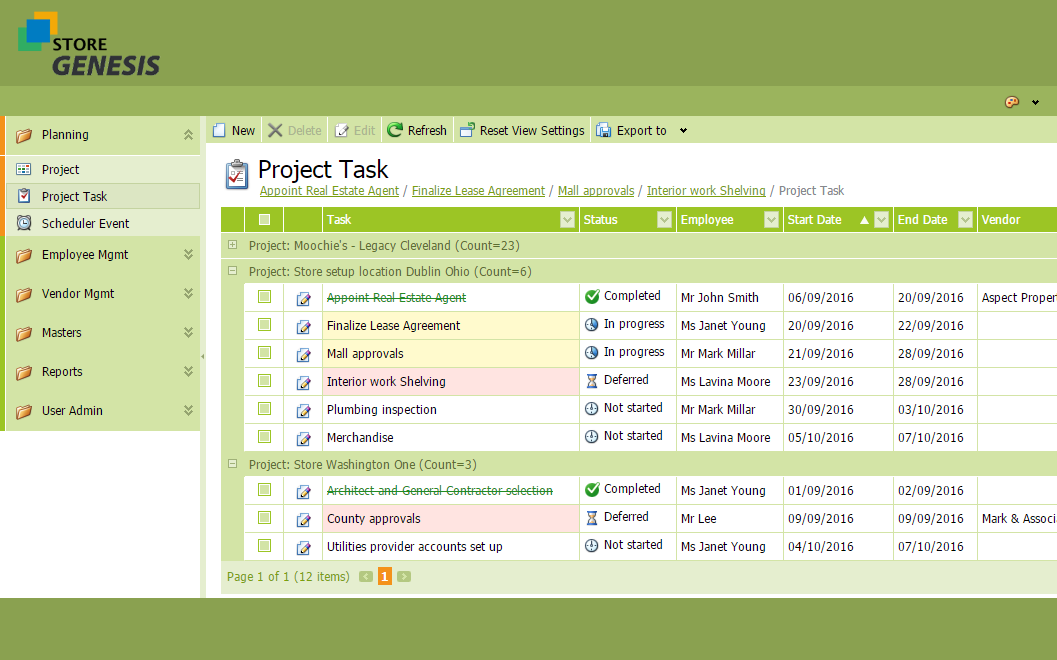
Task: Check the Finalize Lease Agreement row checkbox
Action: pyautogui.click(x=264, y=325)
